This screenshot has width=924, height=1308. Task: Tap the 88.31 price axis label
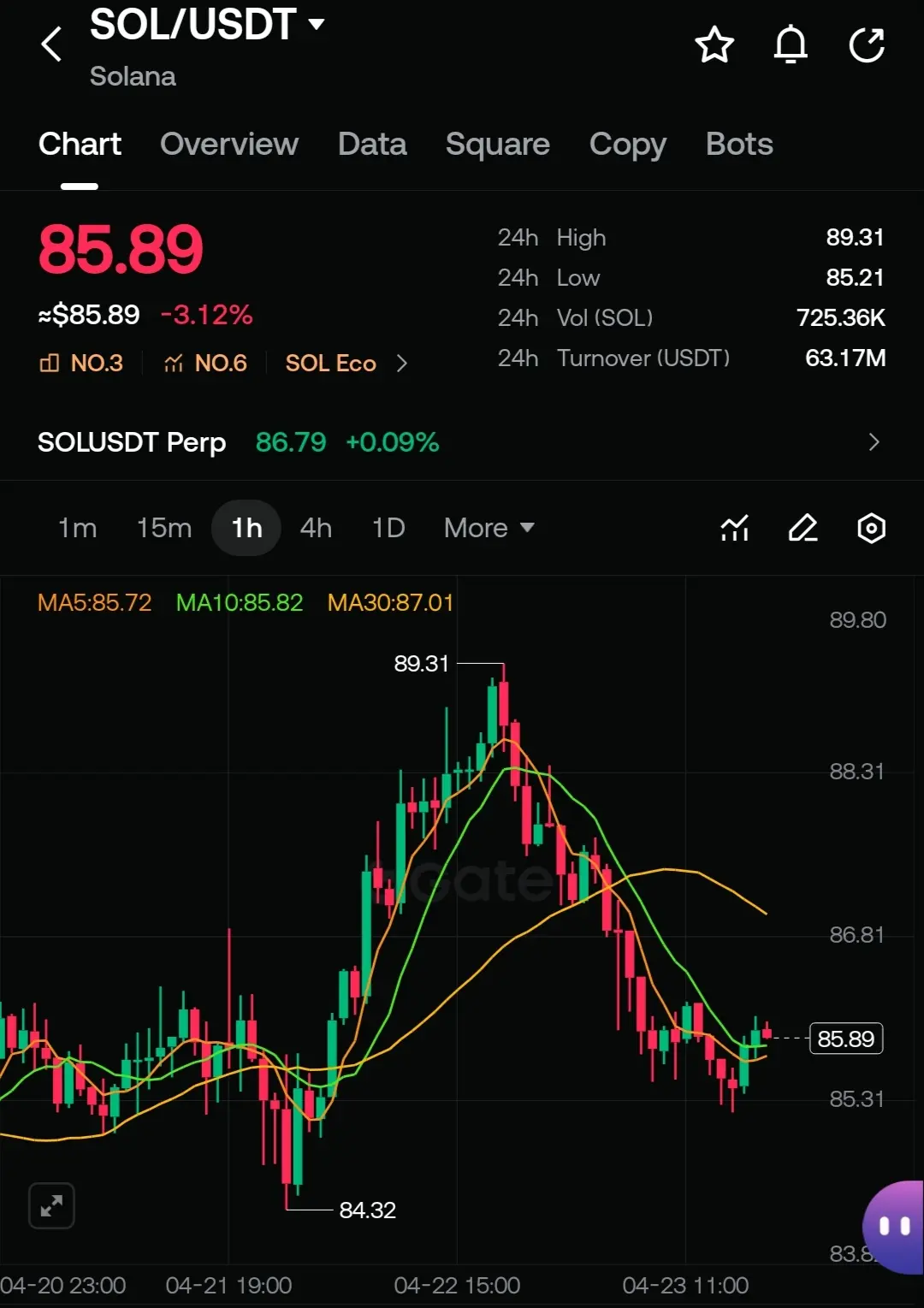pyautogui.click(x=857, y=772)
